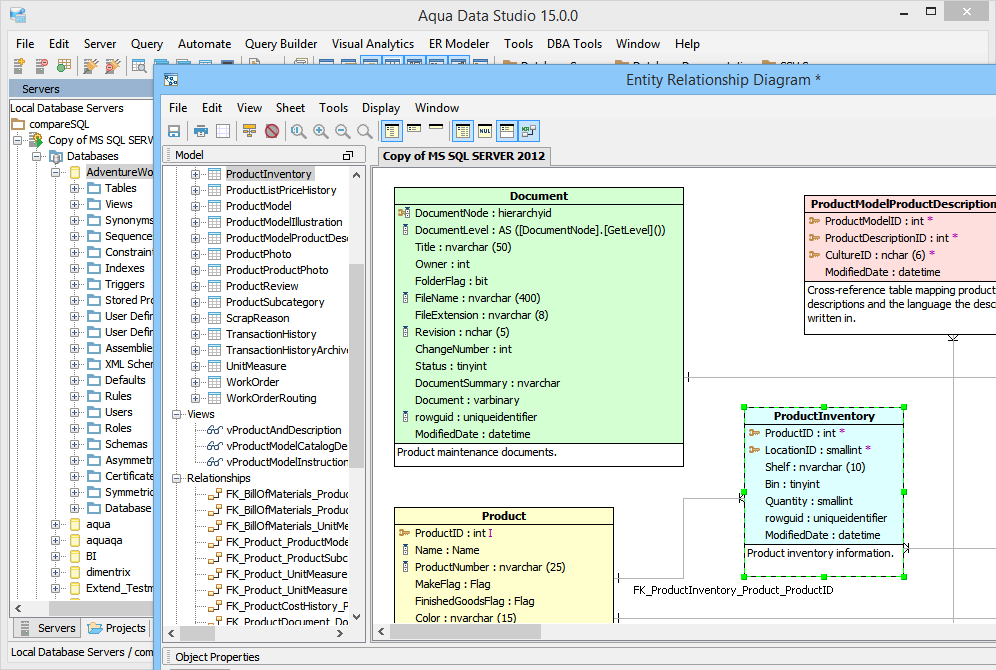
Task: Click the Print diagram icon
Action: point(201,131)
